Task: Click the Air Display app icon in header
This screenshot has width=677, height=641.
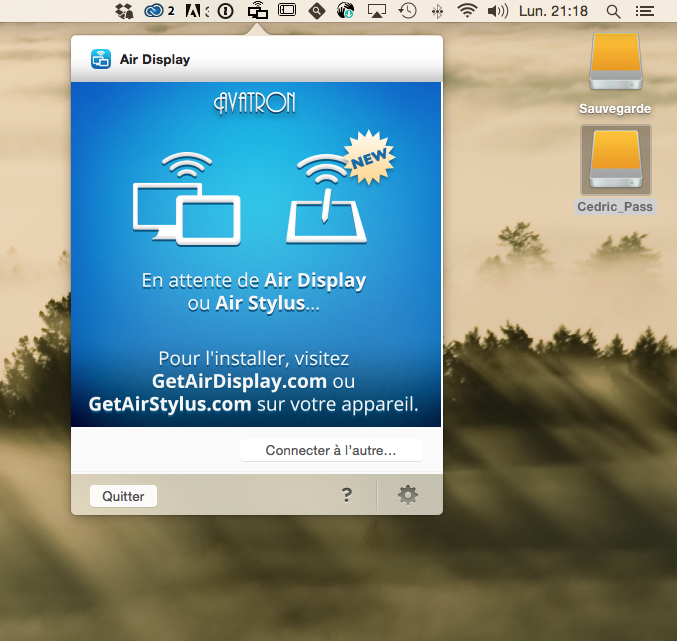Action: tap(101, 59)
